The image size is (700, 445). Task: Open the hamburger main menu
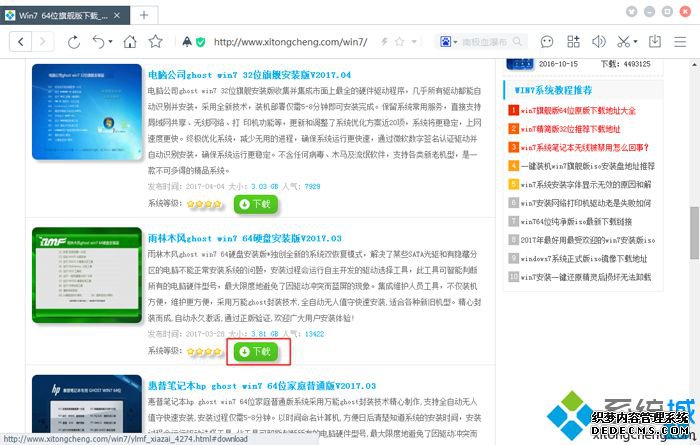(x=680, y=42)
